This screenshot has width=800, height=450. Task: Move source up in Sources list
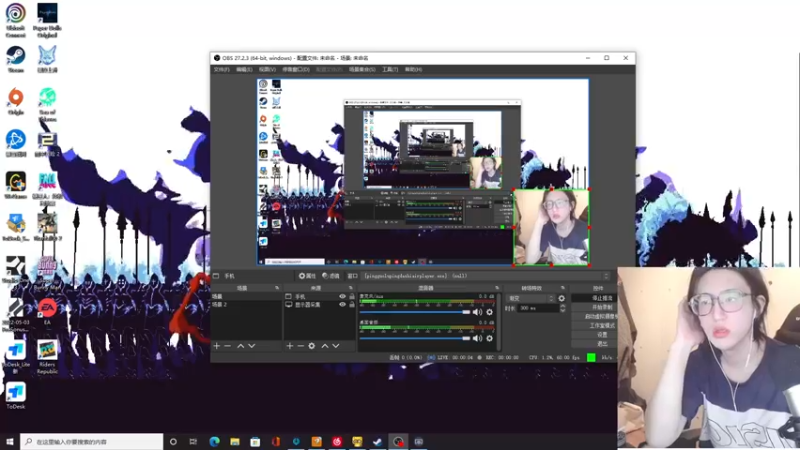324,346
